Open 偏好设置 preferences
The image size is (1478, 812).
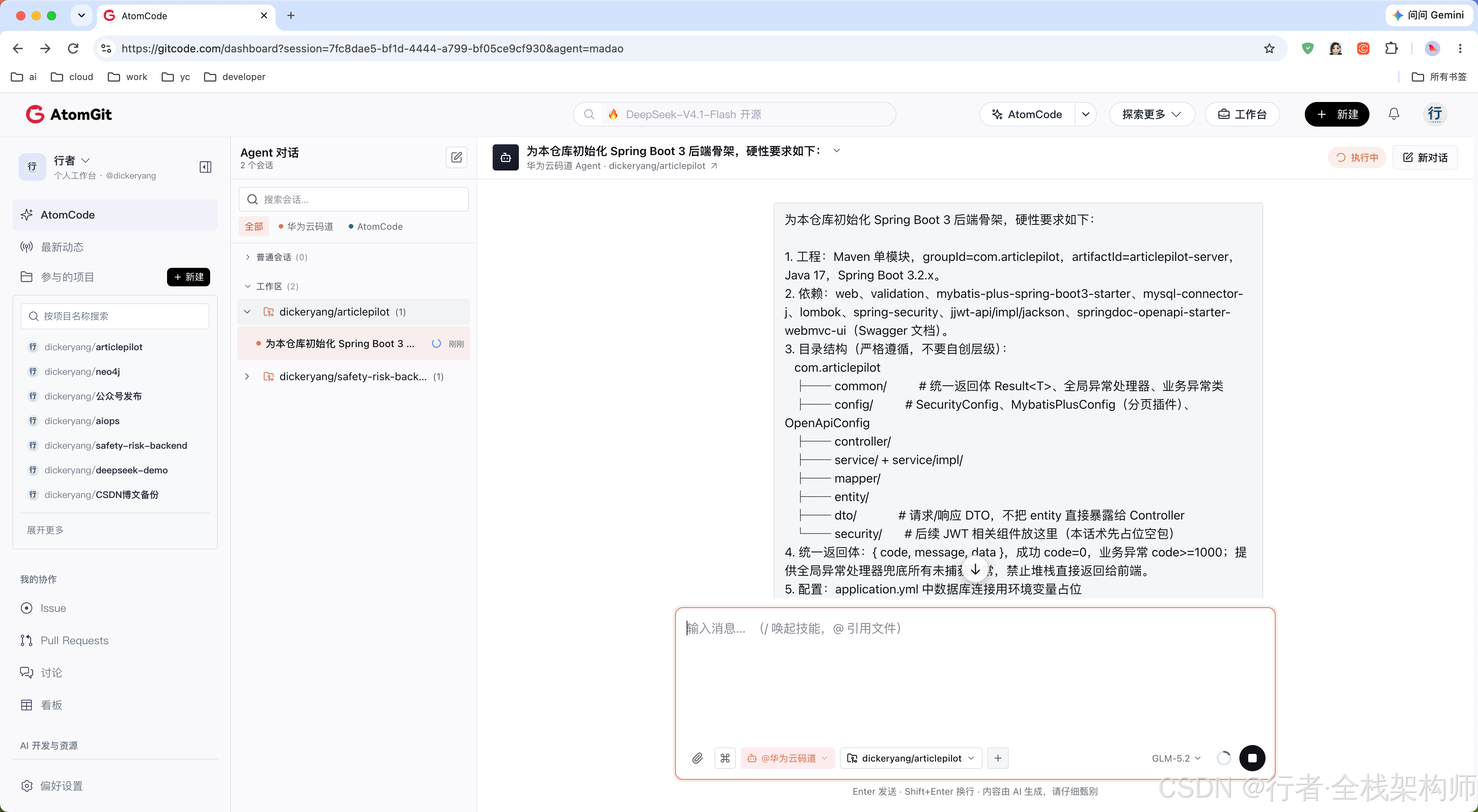(x=62, y=785)
